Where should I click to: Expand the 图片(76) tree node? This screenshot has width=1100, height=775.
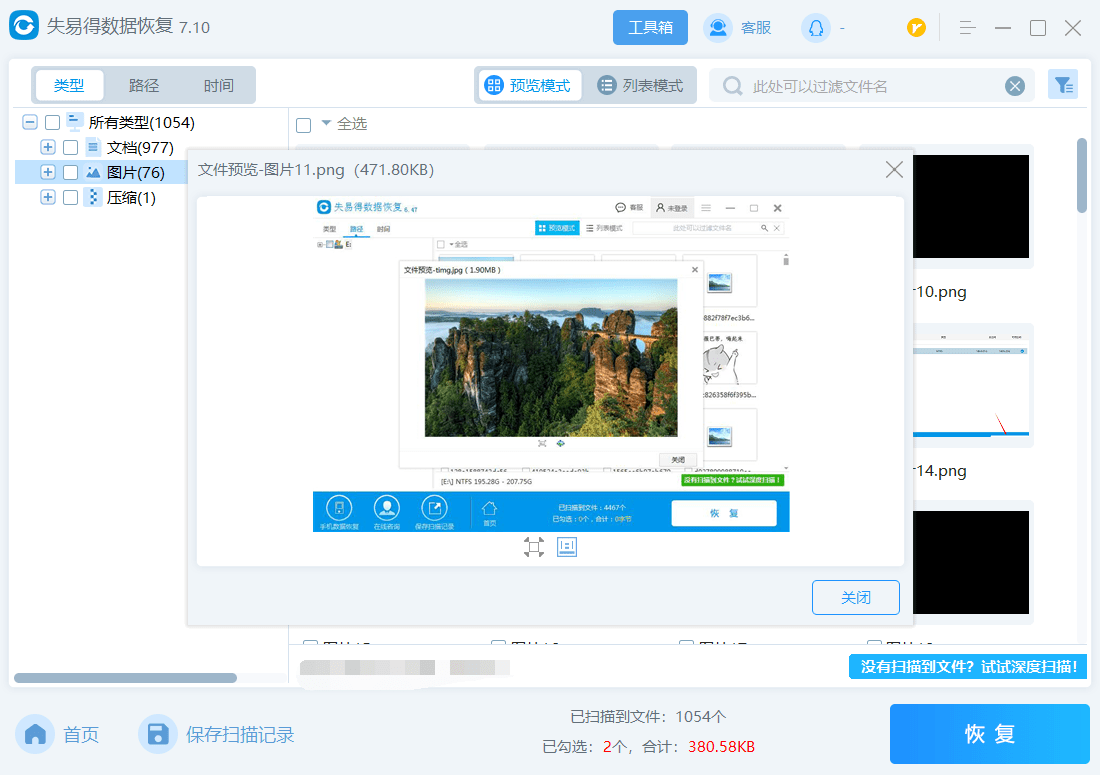point(47,172)
